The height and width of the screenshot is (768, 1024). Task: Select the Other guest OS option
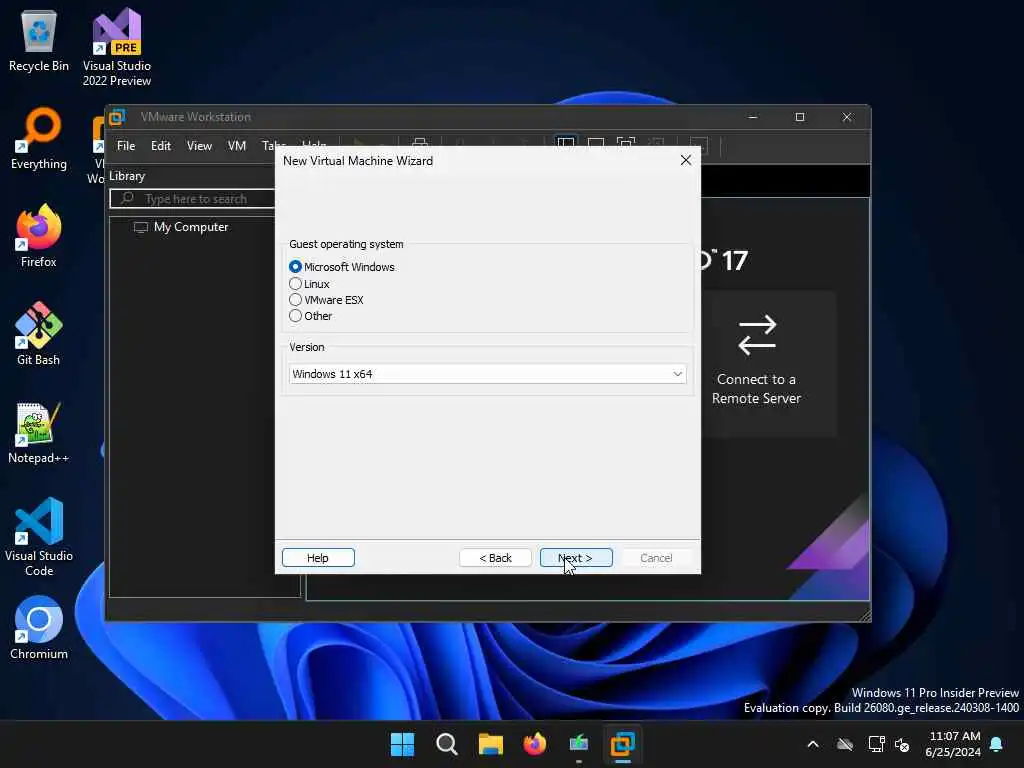(x=295, y=316)
